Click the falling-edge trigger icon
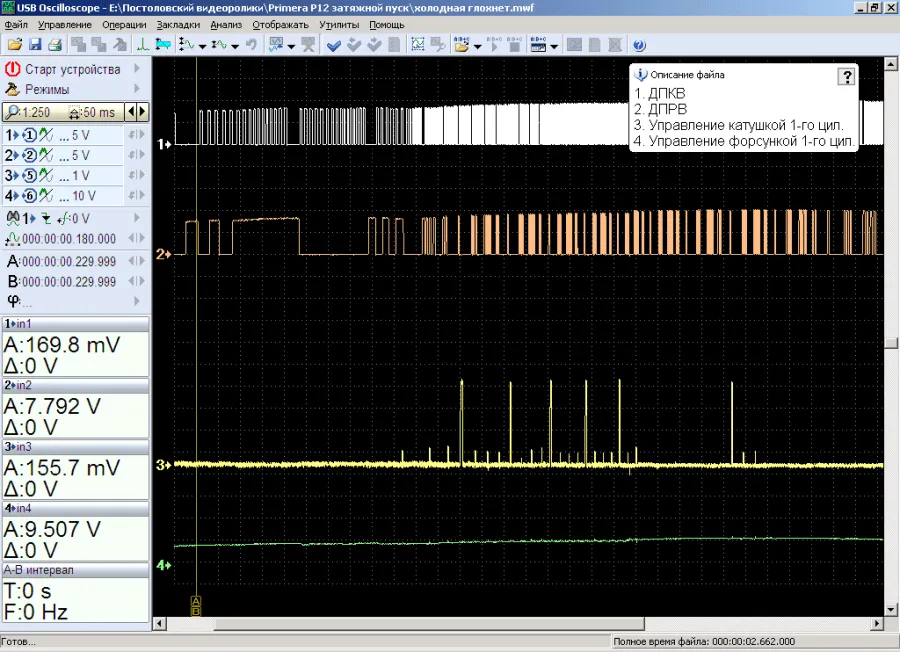The height and width of the screenshot is (652, 900). tap(46, 218)
